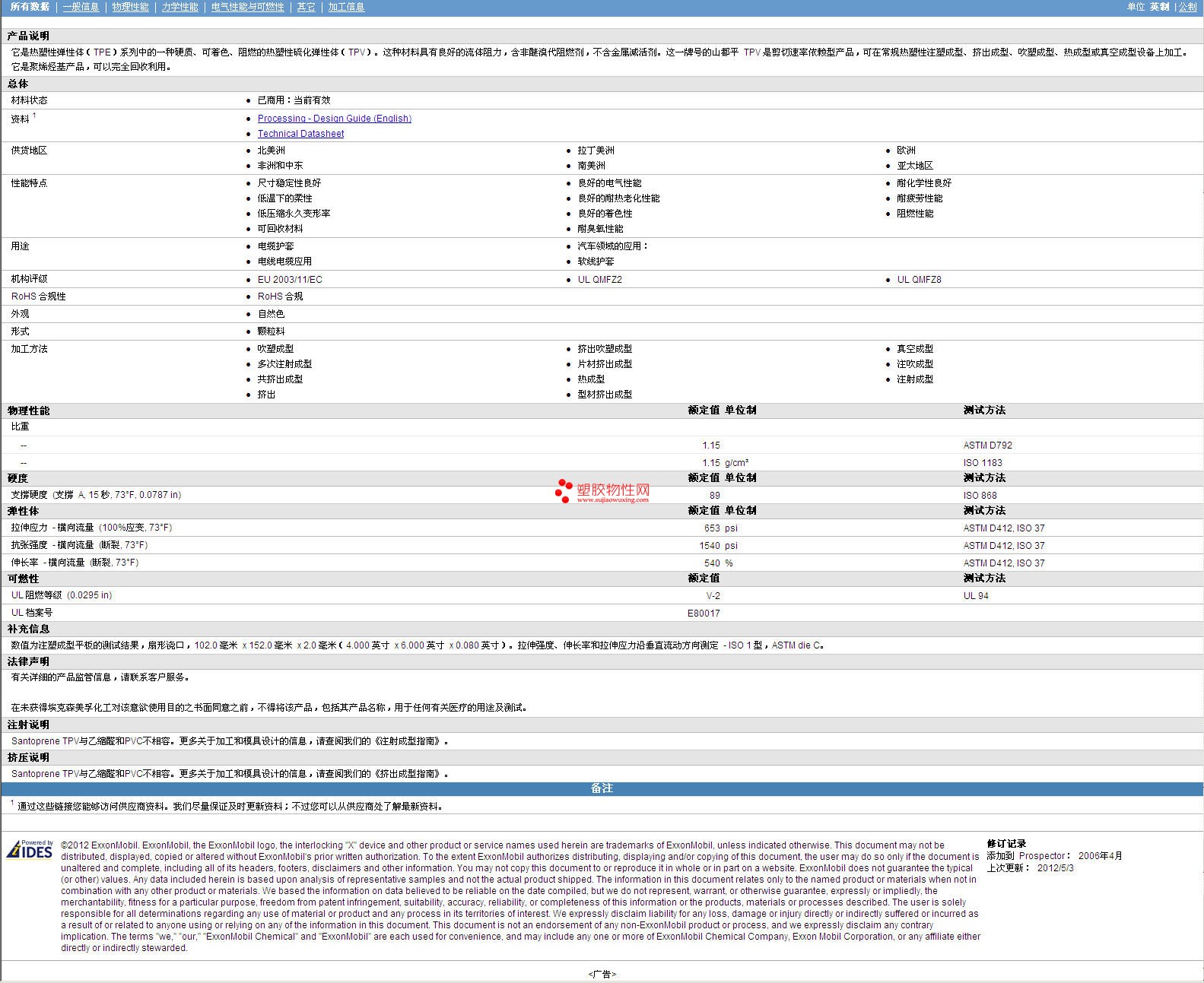
Task: Click the 注射说明 section heading
Action: coord(28,725)
